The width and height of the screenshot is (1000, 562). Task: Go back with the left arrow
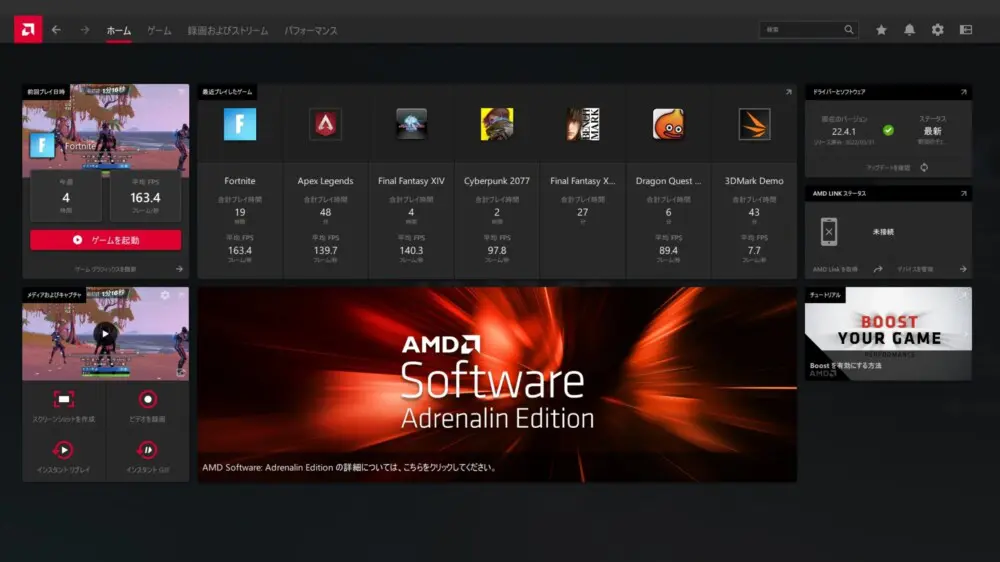pyautogui.click(x=56, y=29)
